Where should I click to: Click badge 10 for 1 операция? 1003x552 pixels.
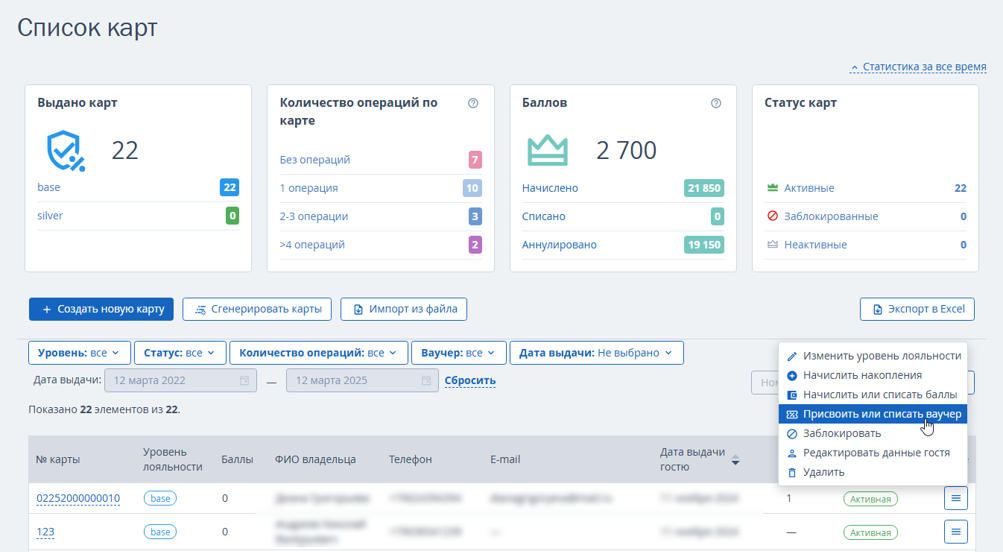click(472, 188)
